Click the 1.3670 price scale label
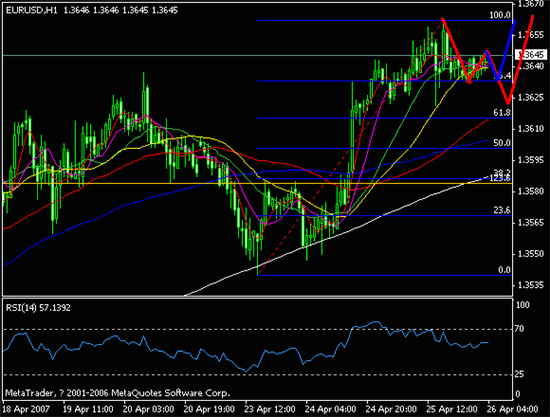The height and width of the screenshot is (417, 550). [531, 4]
